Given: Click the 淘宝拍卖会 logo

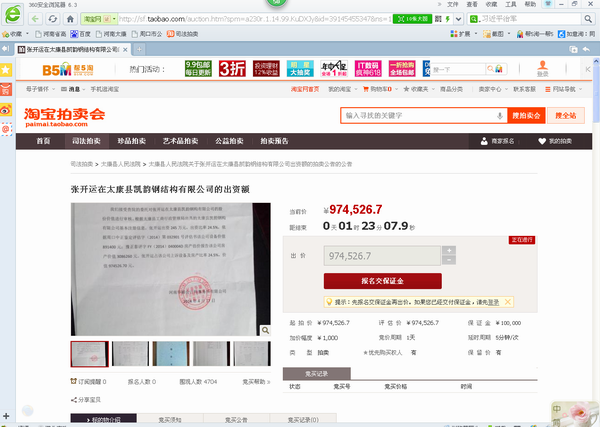Looking at the screenshot, I should (64, 117).
